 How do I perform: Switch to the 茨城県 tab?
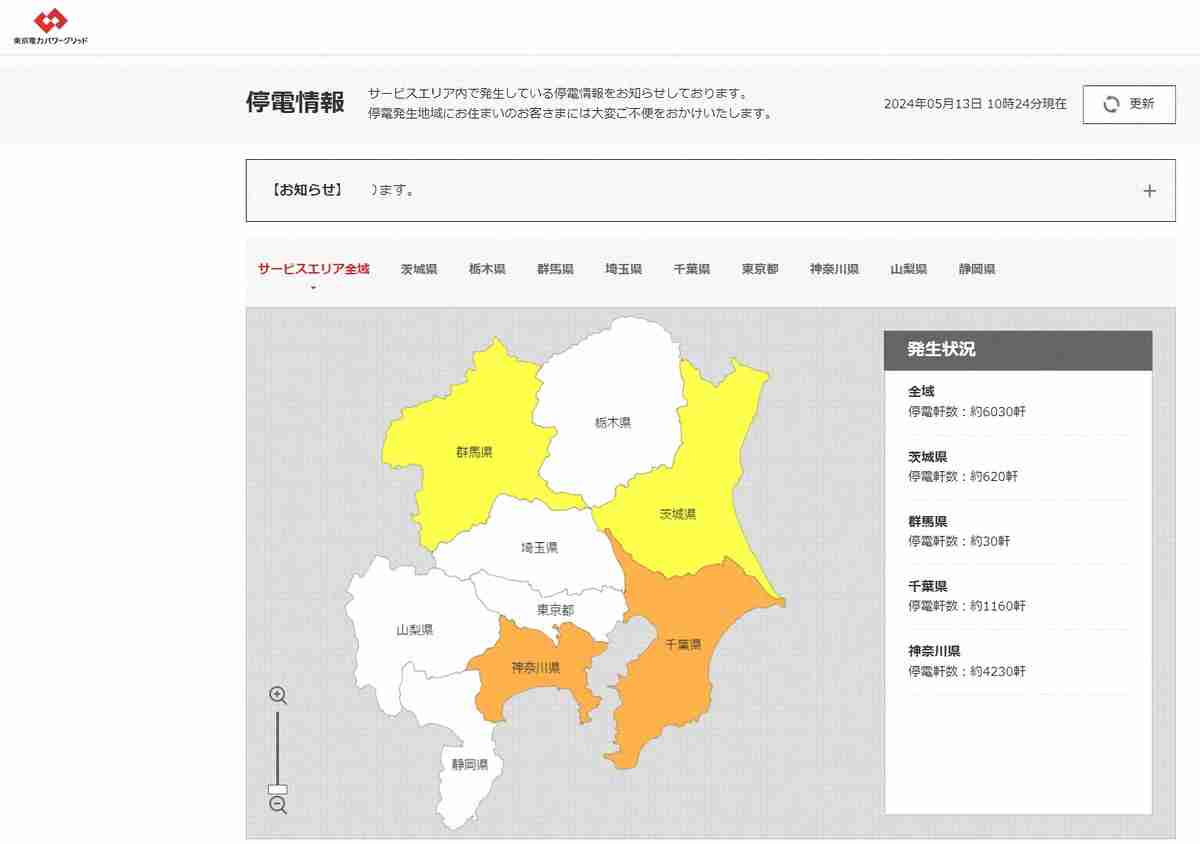(419, 269)
